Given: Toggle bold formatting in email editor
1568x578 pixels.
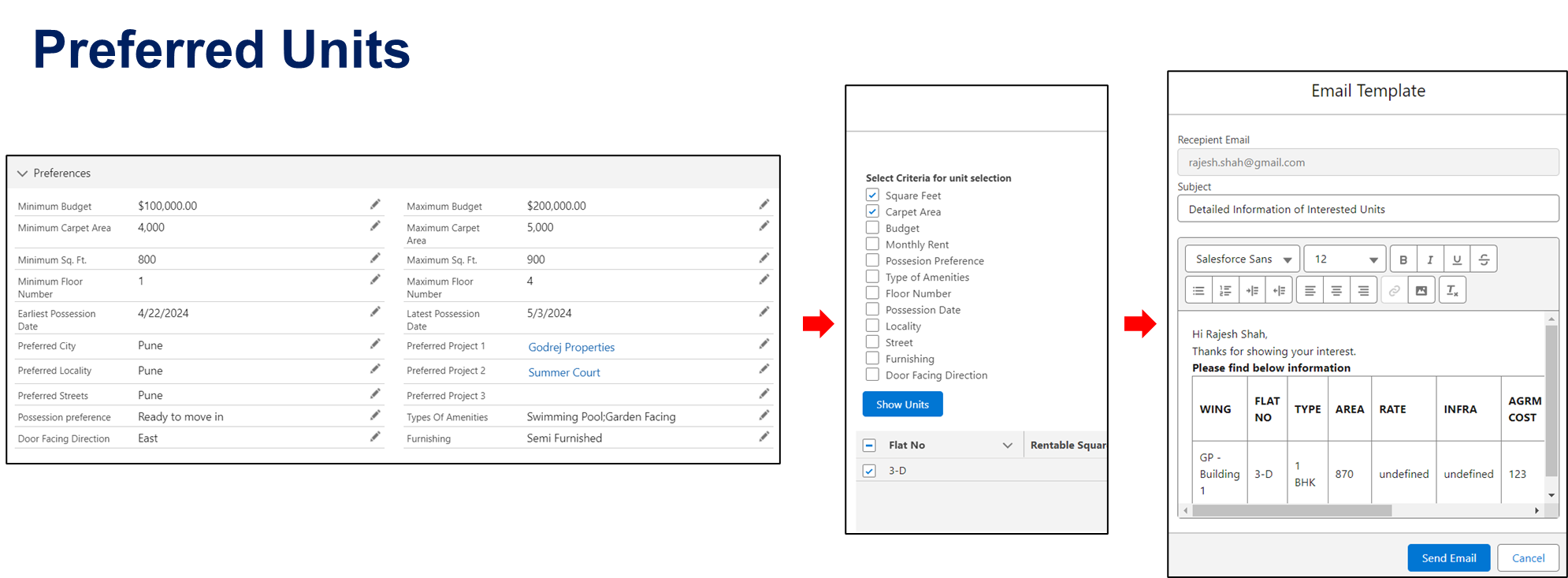Looking at the screenshot, I should pos(1403,259).
